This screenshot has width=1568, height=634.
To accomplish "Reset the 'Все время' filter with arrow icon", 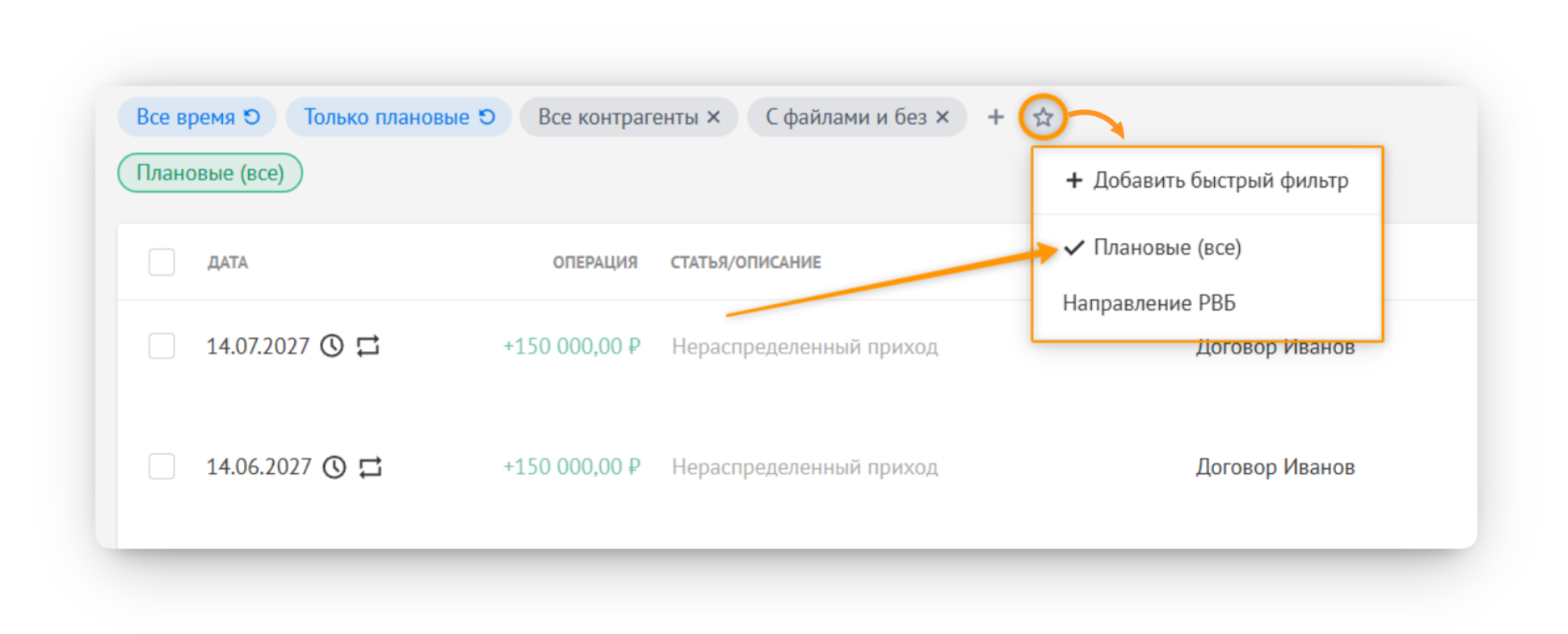I will point(252,117).
